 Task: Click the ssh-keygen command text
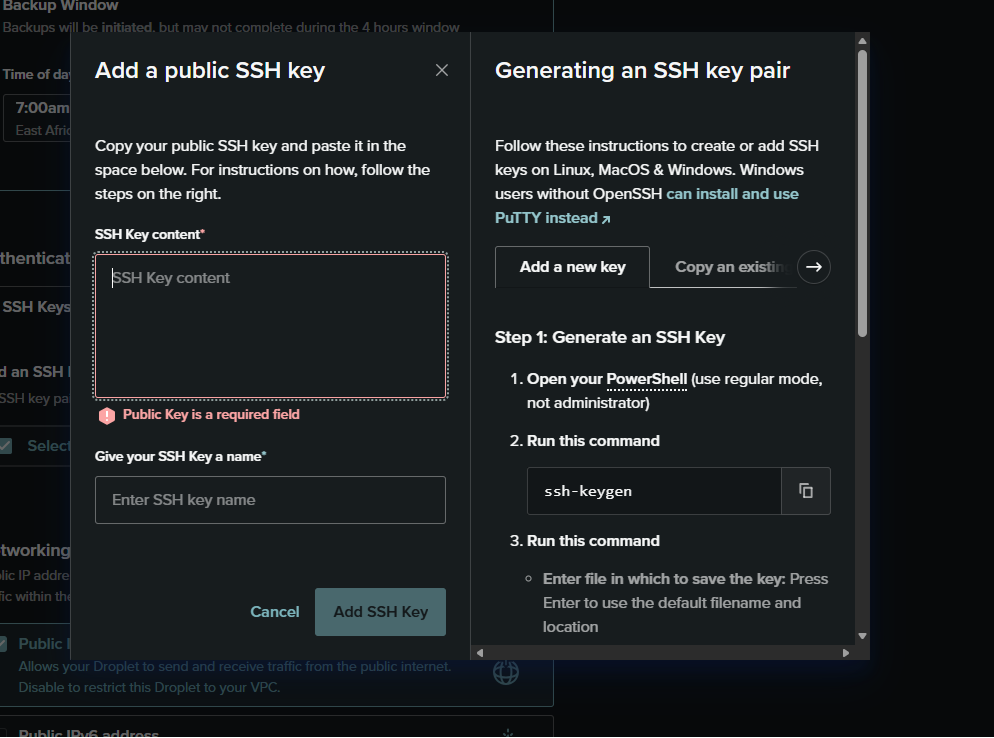click(588, 491)
